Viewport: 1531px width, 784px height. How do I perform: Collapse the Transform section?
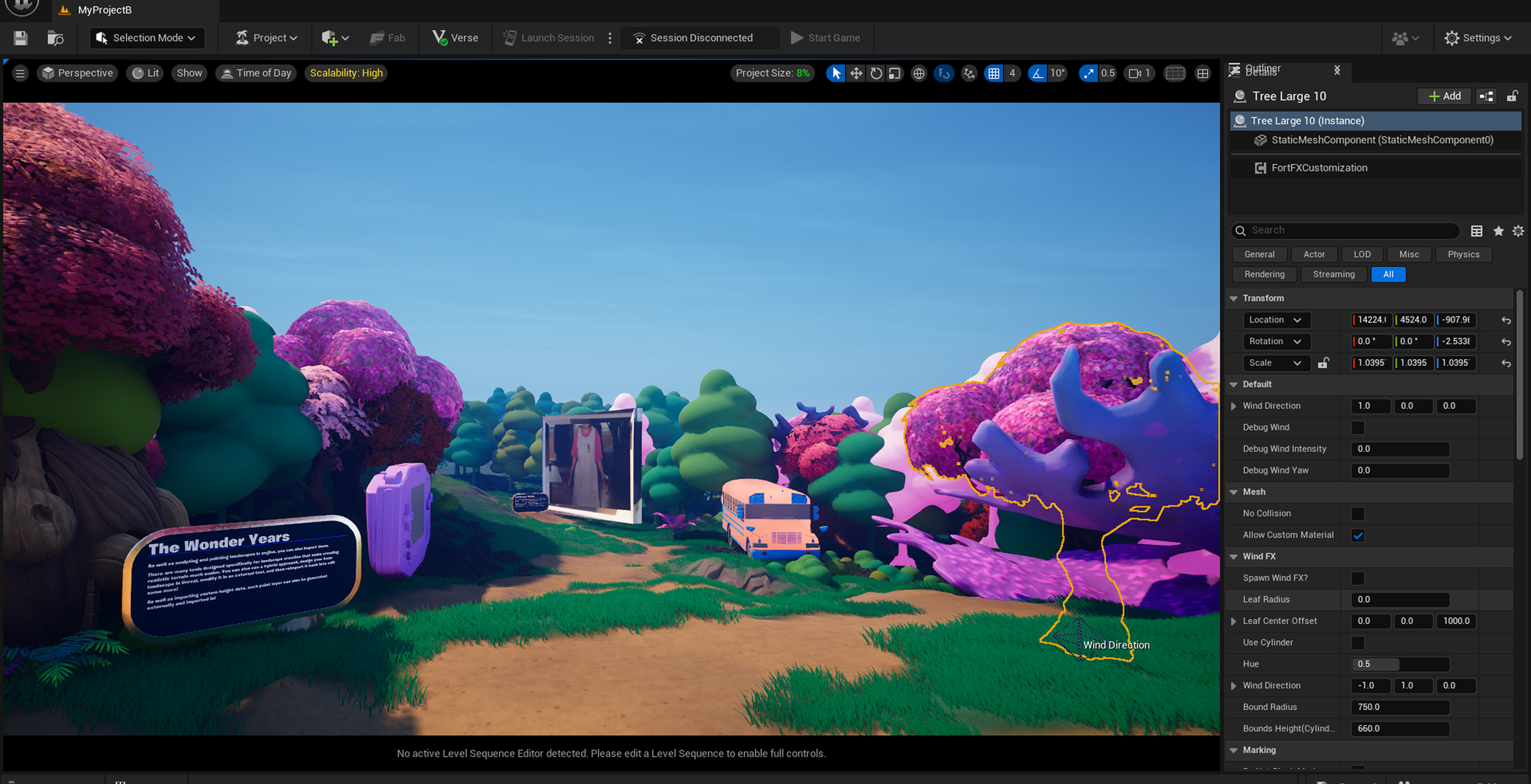(x=1234, y=299)
